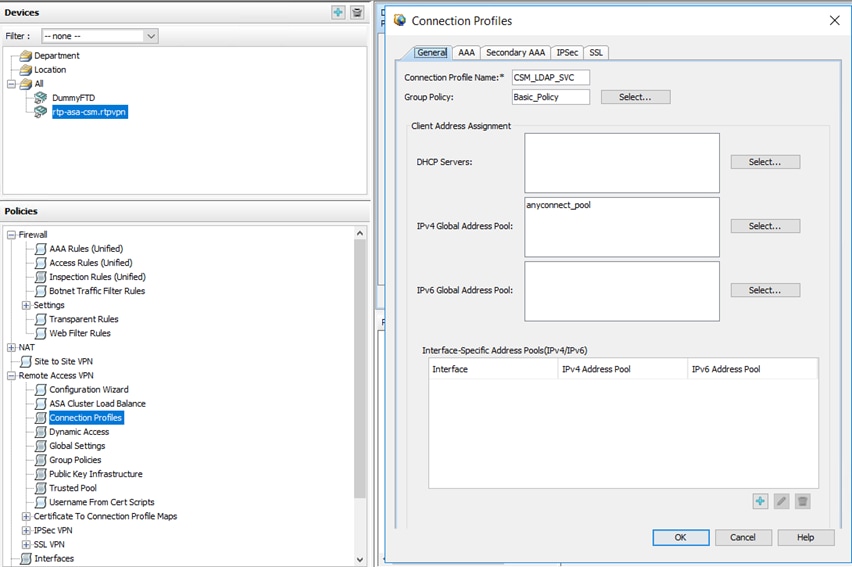Screen dimensions: 852x567
Task: Click the AAA Rules (Unified) policy icon
Action: (x=41, y=249)
